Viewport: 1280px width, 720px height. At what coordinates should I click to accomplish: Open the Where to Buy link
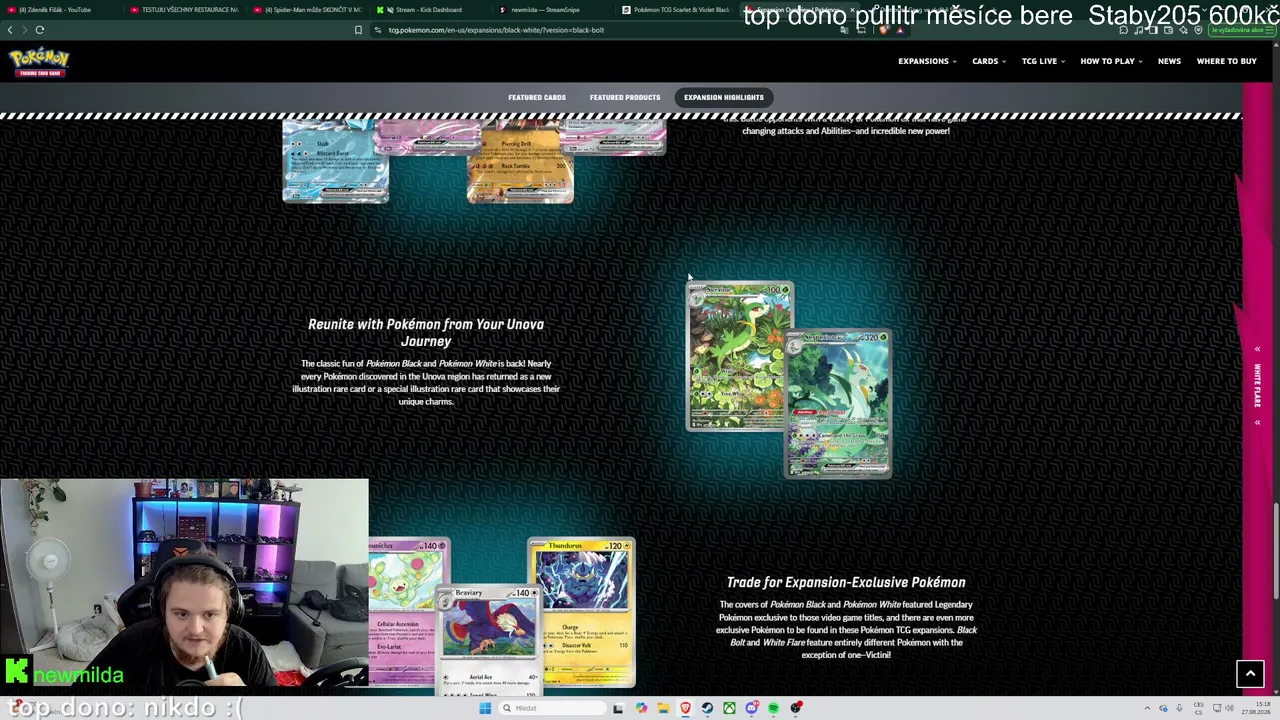tap(1227, 61)
